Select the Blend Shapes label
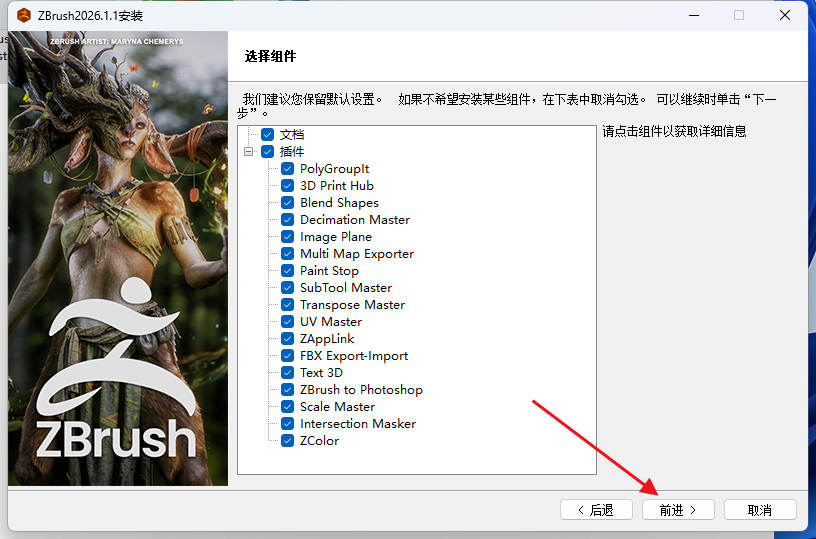Screen dimensions: 816x539 pyautogui.click(x=339, y=203)
